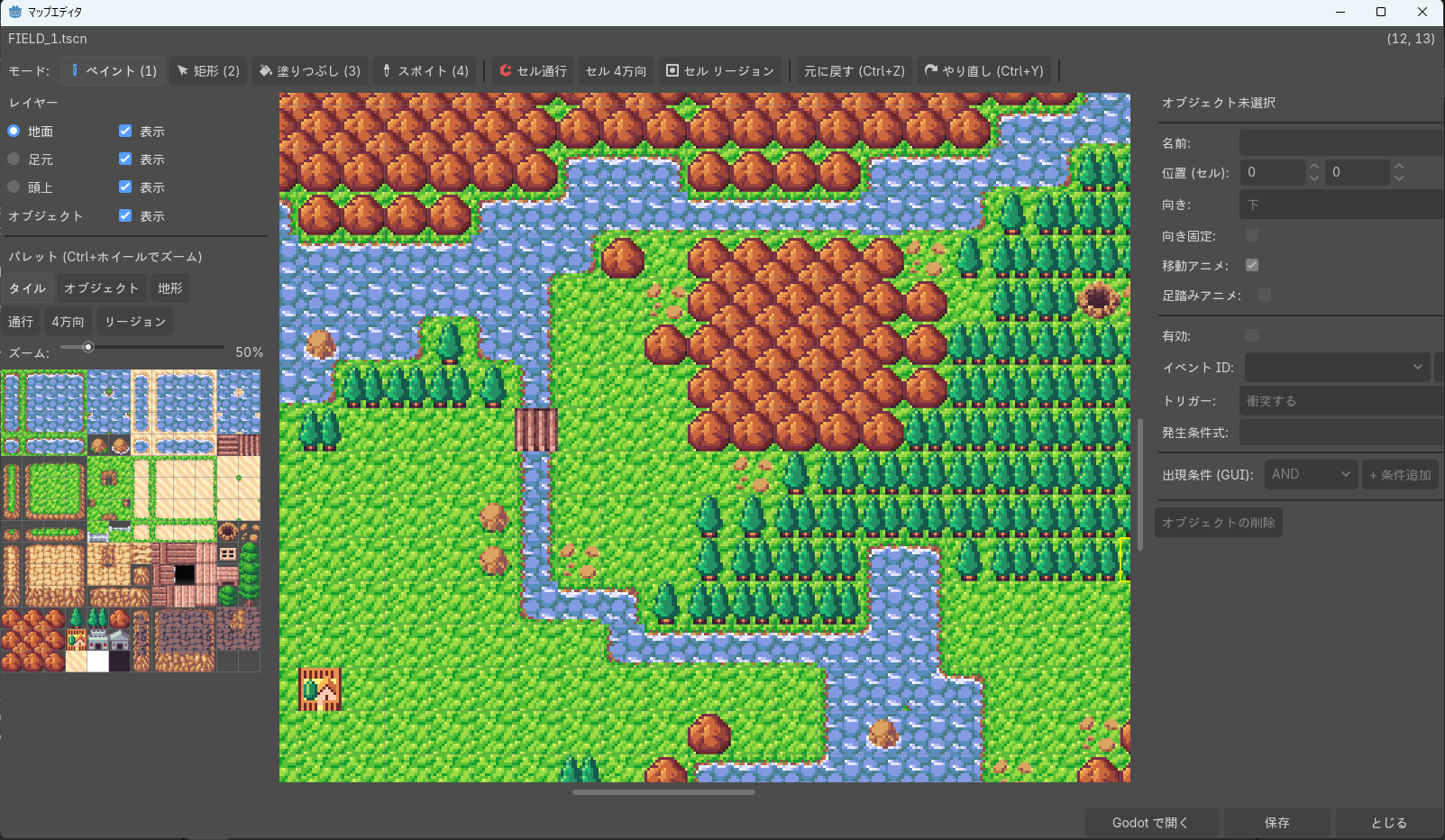Click the 保存 save button
Viewport: 1445px width, 840px height.
[1276, 823]
